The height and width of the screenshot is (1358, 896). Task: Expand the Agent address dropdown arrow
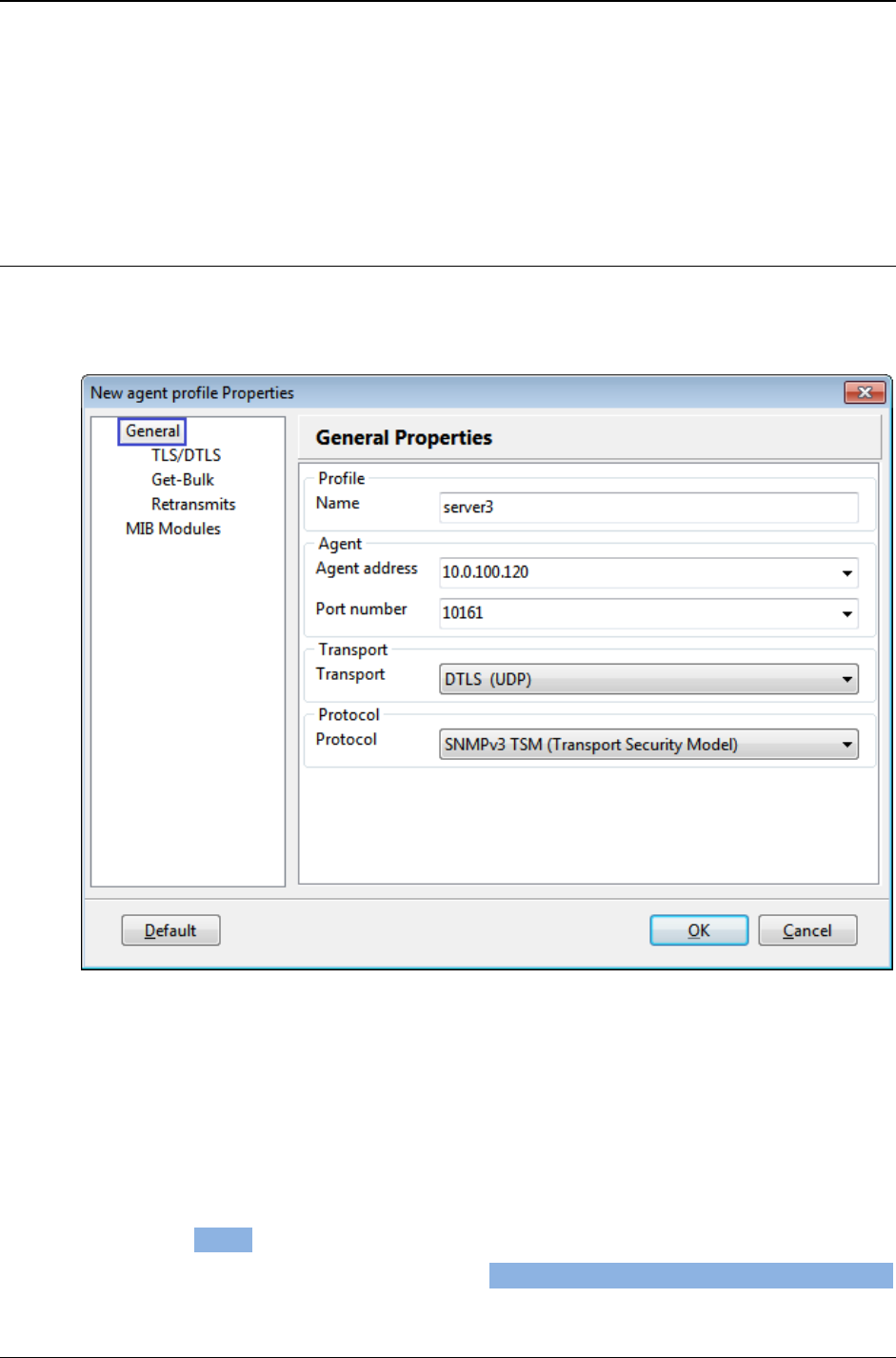click(846, 573)
